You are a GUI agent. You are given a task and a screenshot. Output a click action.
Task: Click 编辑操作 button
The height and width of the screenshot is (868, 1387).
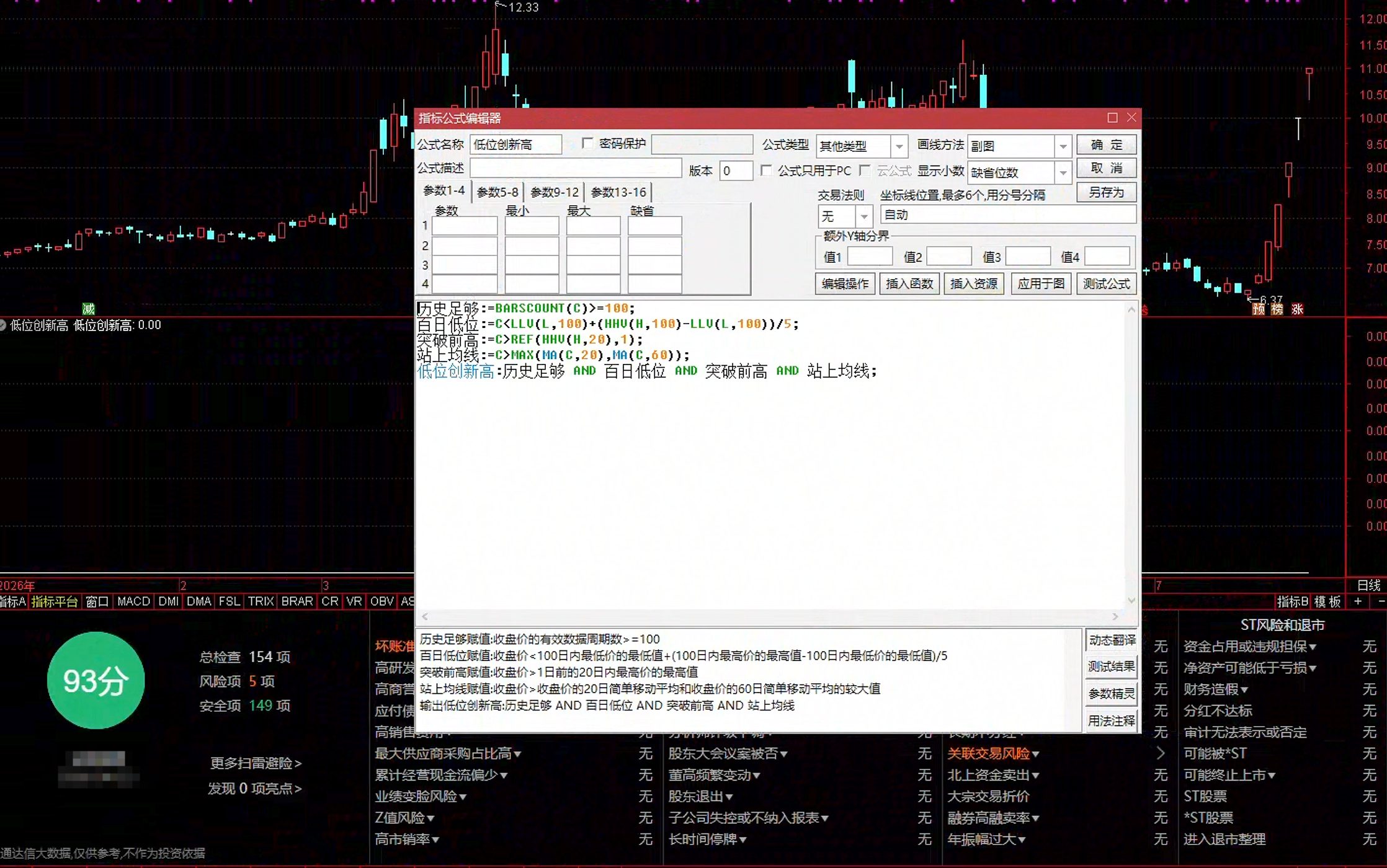point(844,284)
